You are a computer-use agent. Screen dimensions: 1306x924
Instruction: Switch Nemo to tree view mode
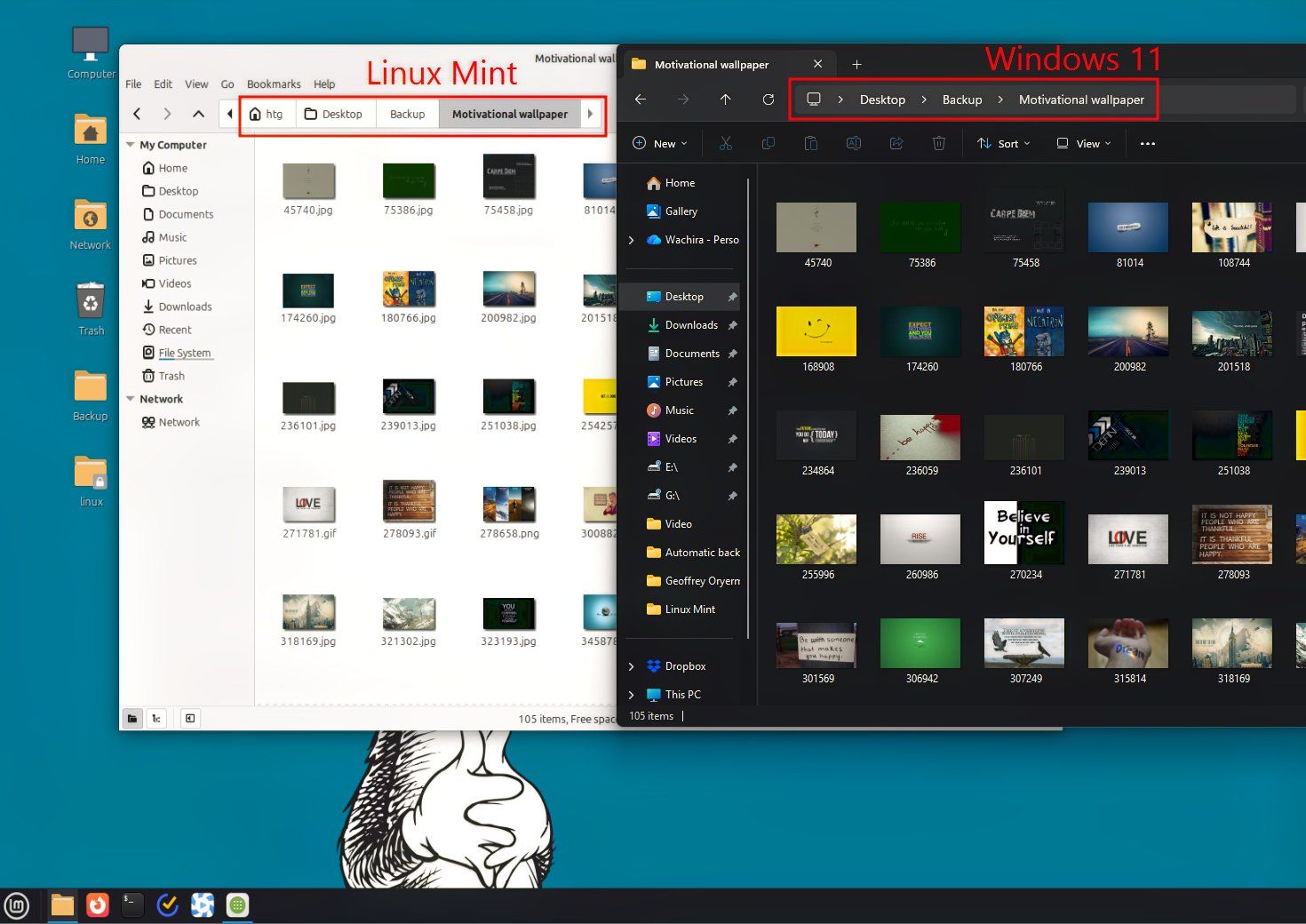click(x=156, y=718)
